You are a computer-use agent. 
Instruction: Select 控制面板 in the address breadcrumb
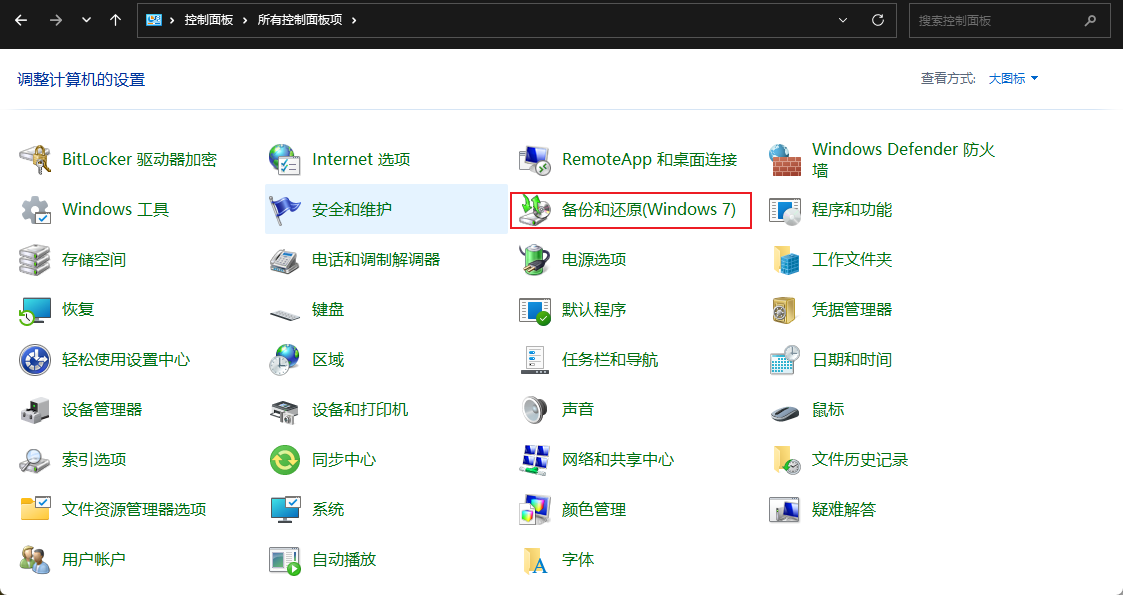pos(208,20)
